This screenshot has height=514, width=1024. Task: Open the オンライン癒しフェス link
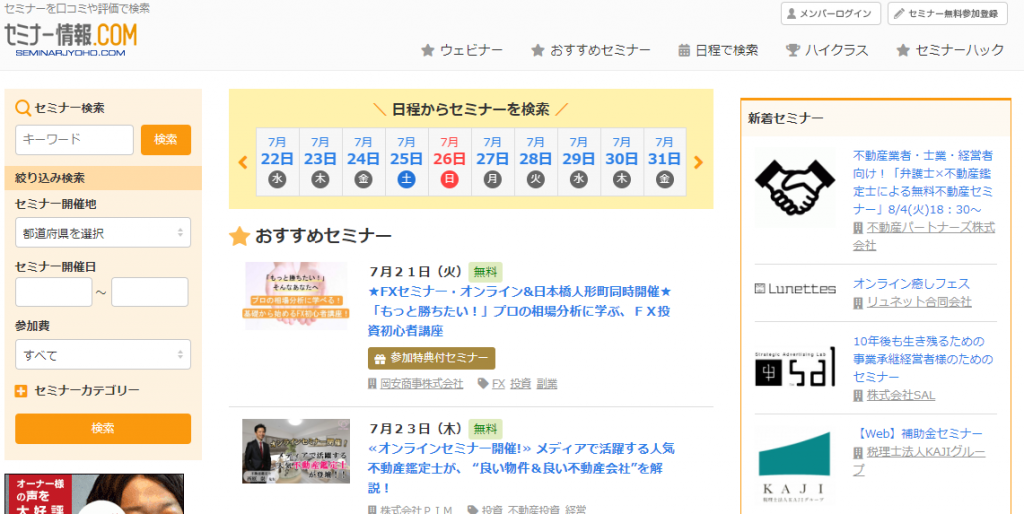tap(911, 283)
